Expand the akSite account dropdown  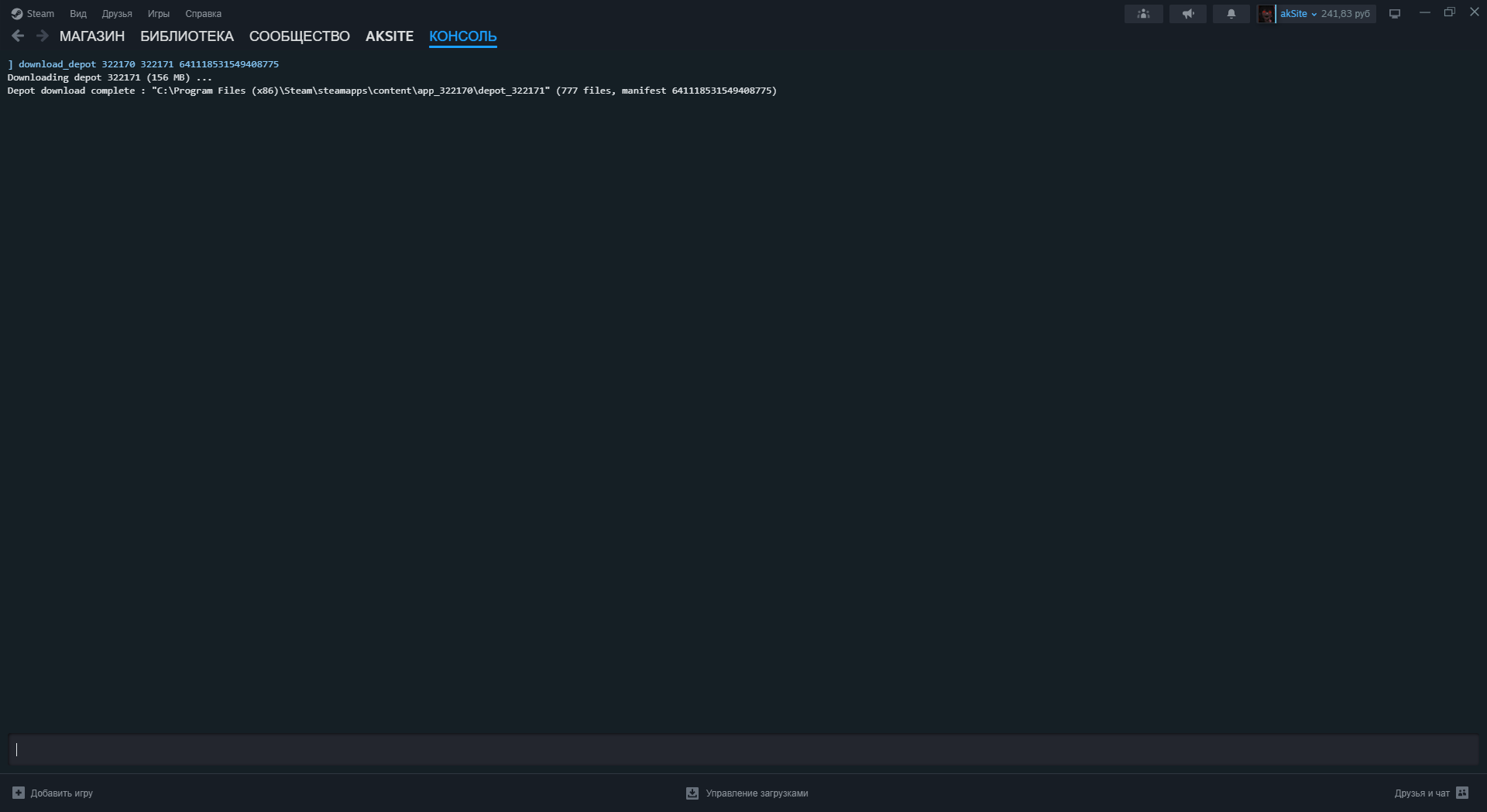(1299, 14)
